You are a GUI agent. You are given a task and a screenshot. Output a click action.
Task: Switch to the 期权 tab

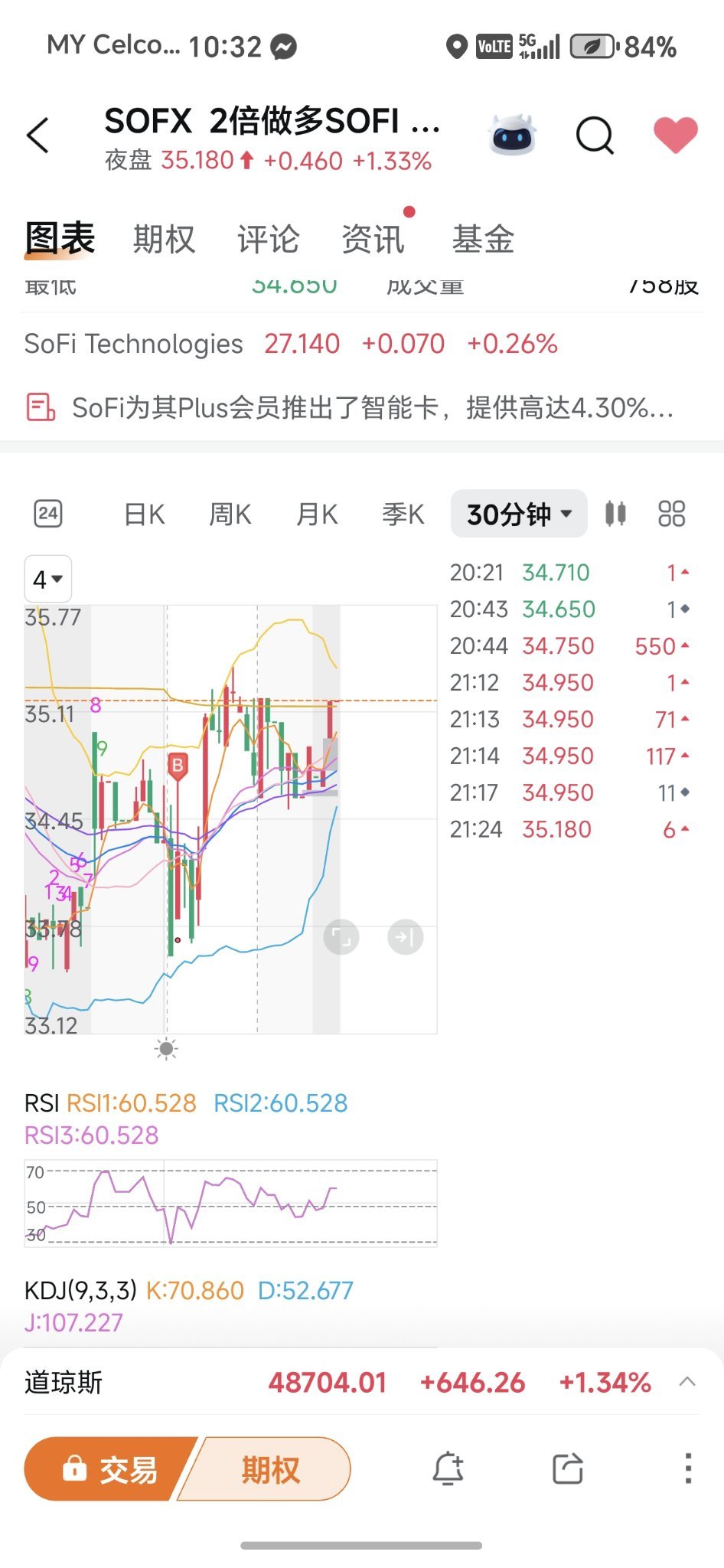[165, 239]
